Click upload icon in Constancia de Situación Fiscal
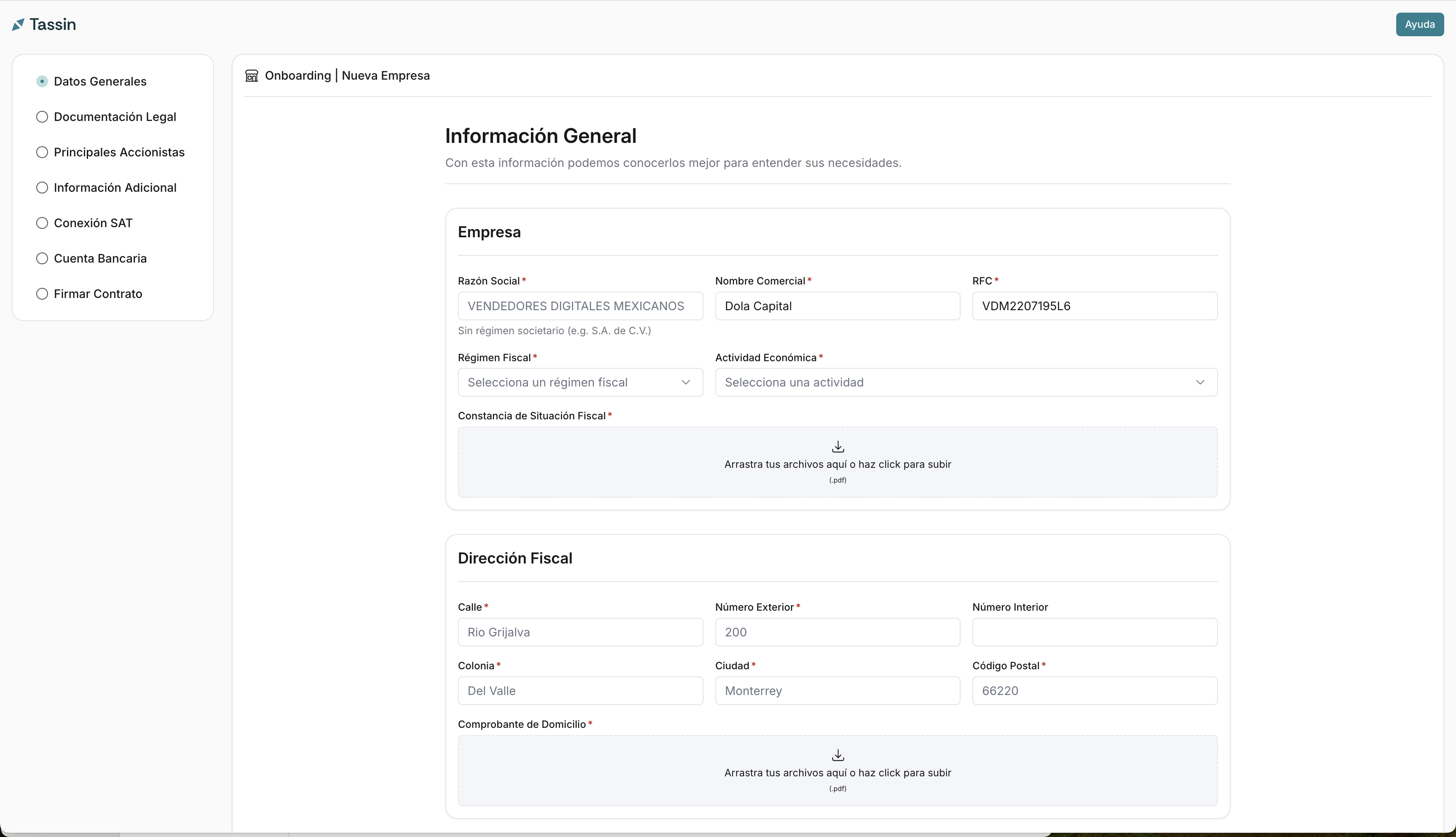Screen dimensions: 1456x837 [x=838, y=446]
